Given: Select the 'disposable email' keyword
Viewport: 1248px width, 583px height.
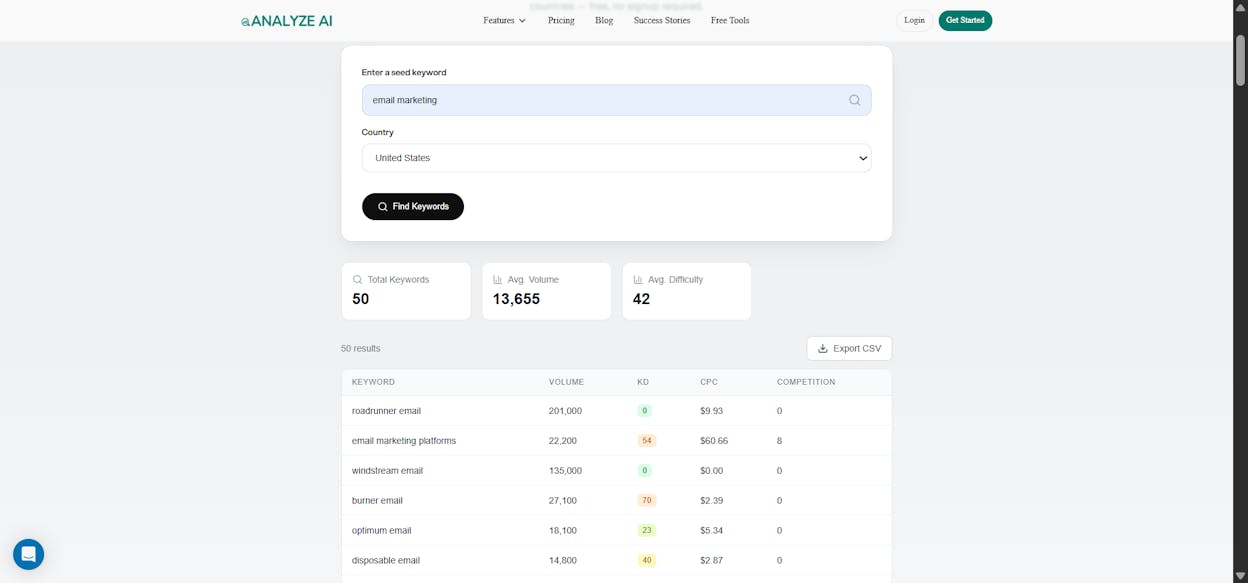Looking at the screenshot, I should tap(386, 561).
